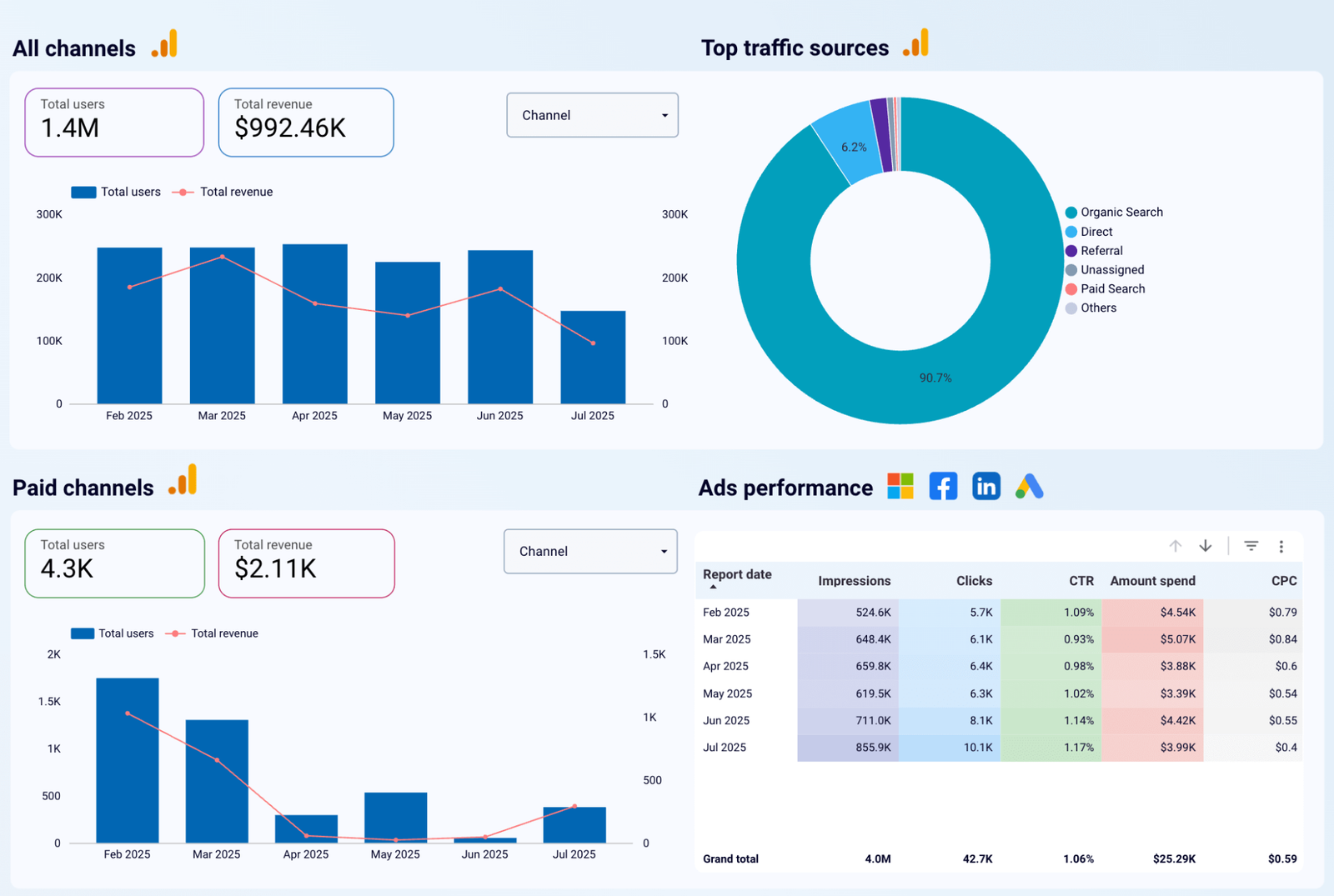
Task: Toggle Total revenue legend in Paid channels chart
Action: [212, 633]
